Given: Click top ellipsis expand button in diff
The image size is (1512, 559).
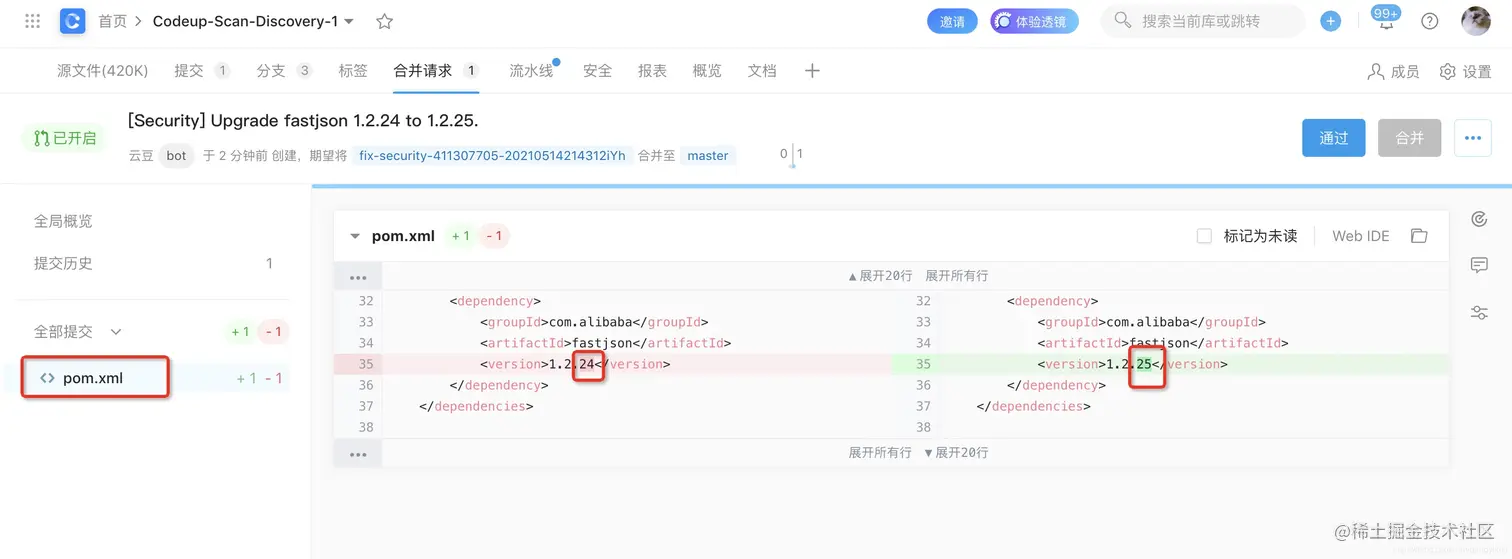Looking at the screenshot, I should pos(358,276).
